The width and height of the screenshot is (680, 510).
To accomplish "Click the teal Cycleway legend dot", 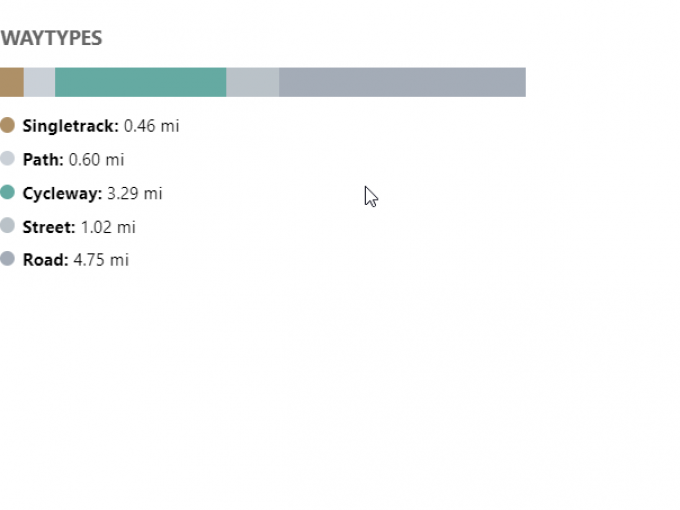I will (x=7, y=192).
